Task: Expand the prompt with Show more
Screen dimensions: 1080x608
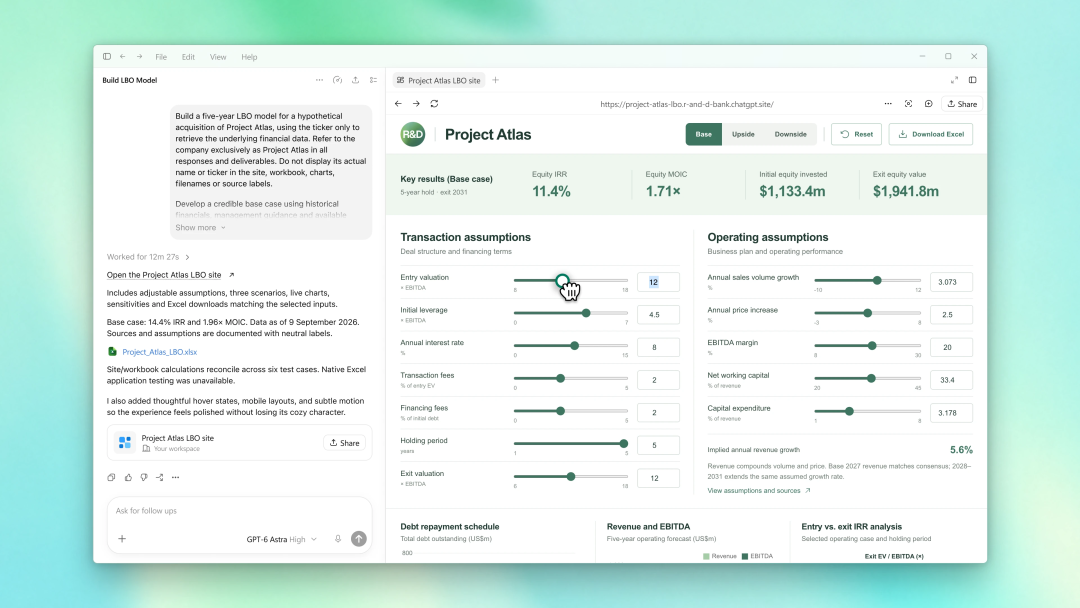Action: pyautogui.click(x=200, y=228)
